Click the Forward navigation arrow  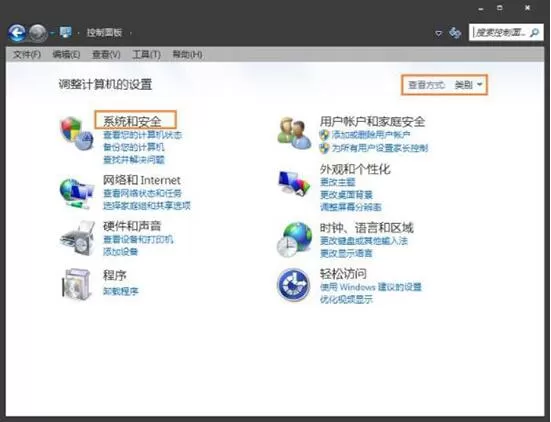click(38, 33)
